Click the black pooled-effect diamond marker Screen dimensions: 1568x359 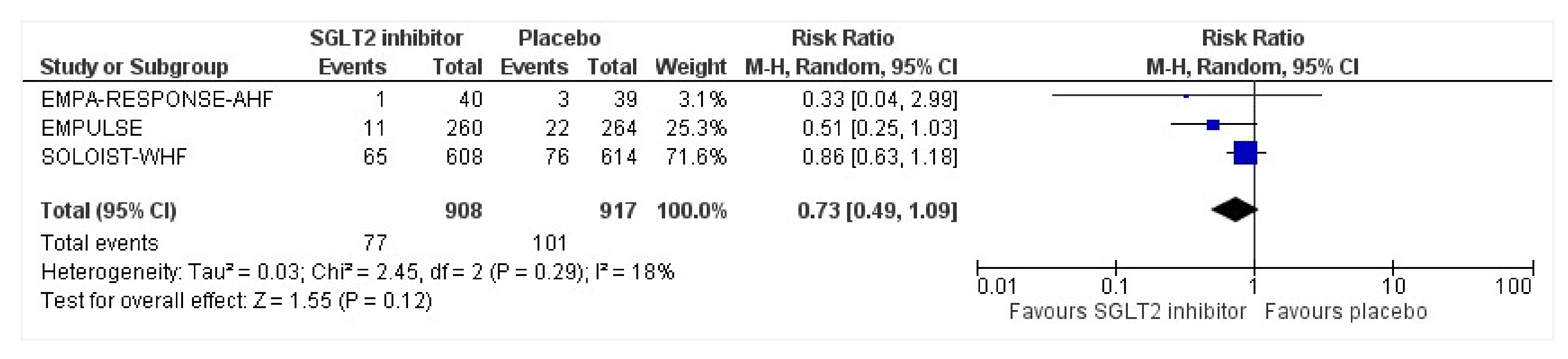pos(1234,210)
